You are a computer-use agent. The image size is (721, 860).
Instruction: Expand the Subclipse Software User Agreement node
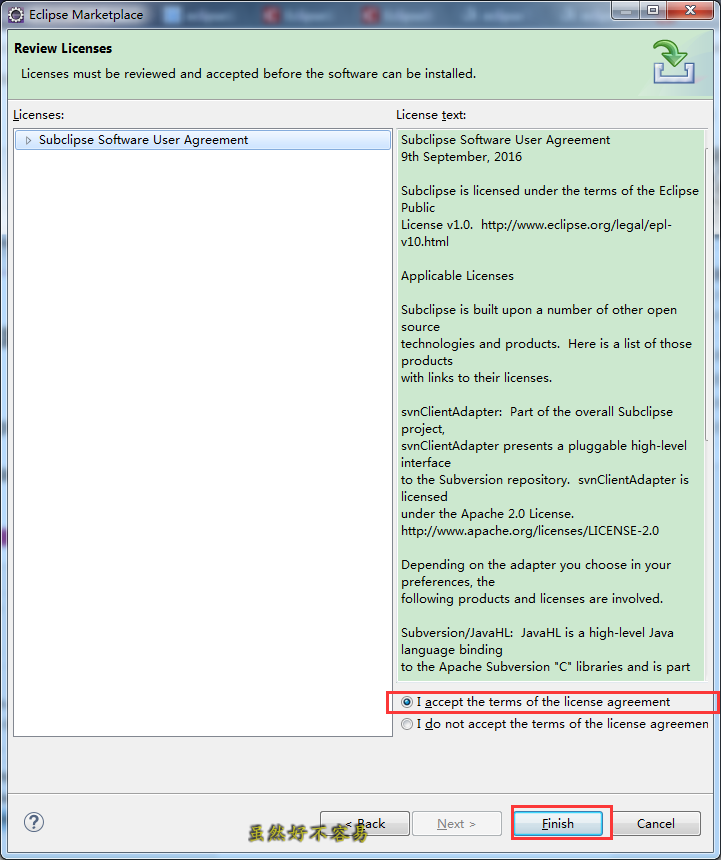point(29,140)
